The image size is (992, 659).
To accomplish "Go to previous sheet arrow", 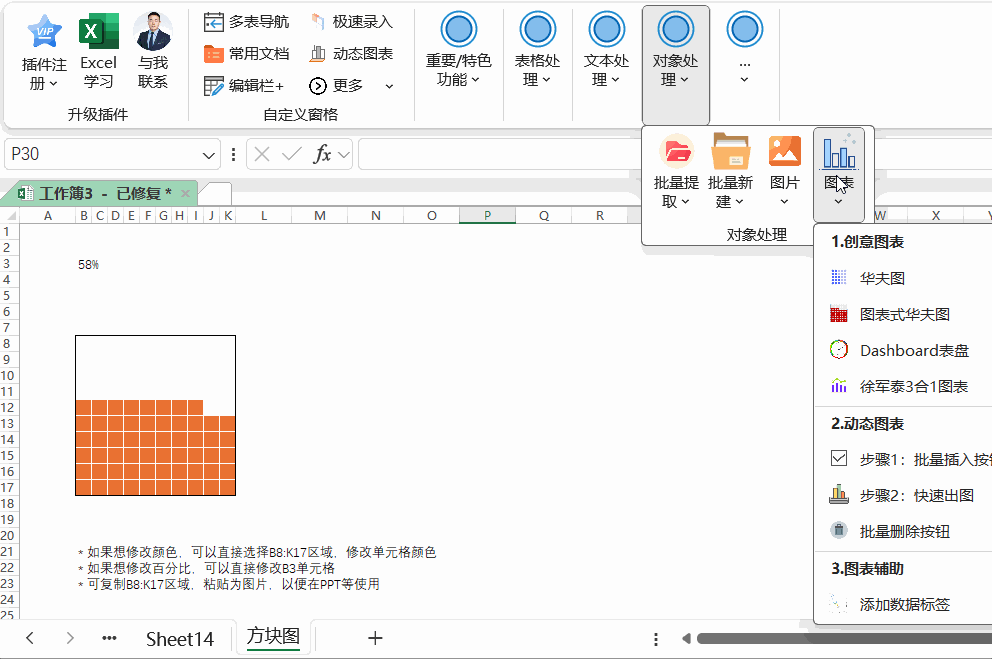I will point(30,638).
